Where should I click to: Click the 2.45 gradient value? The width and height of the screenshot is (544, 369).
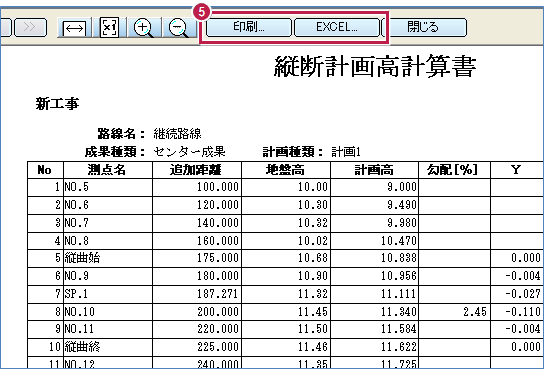[x=475, y=312]
